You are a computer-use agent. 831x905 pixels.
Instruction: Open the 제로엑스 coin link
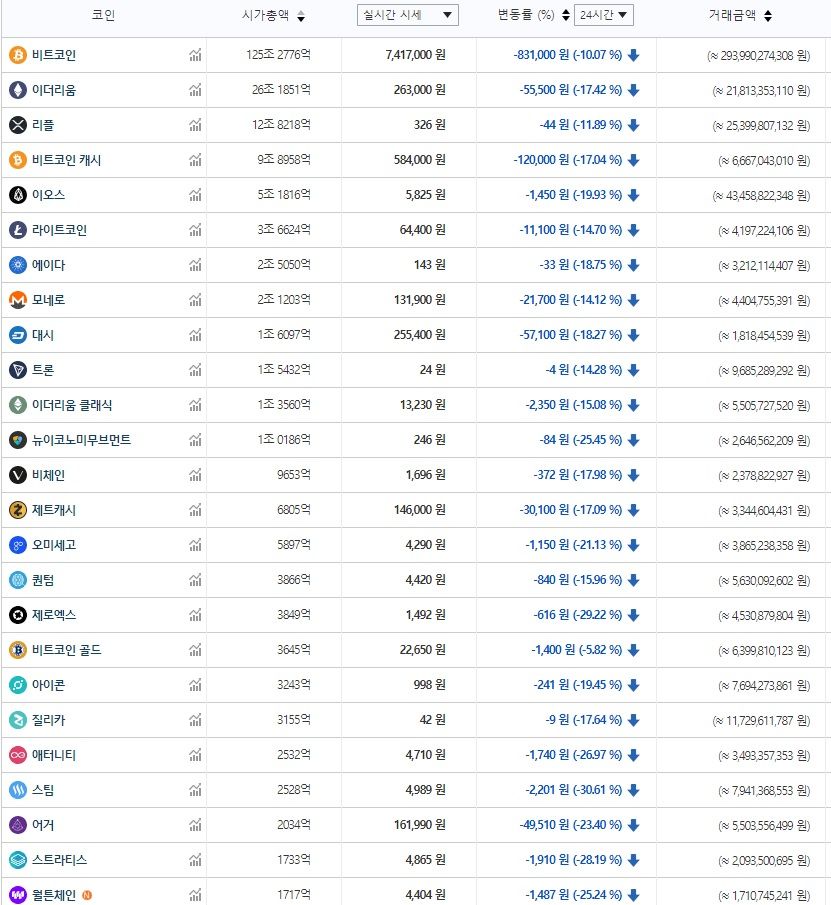(x=54, y=615)
